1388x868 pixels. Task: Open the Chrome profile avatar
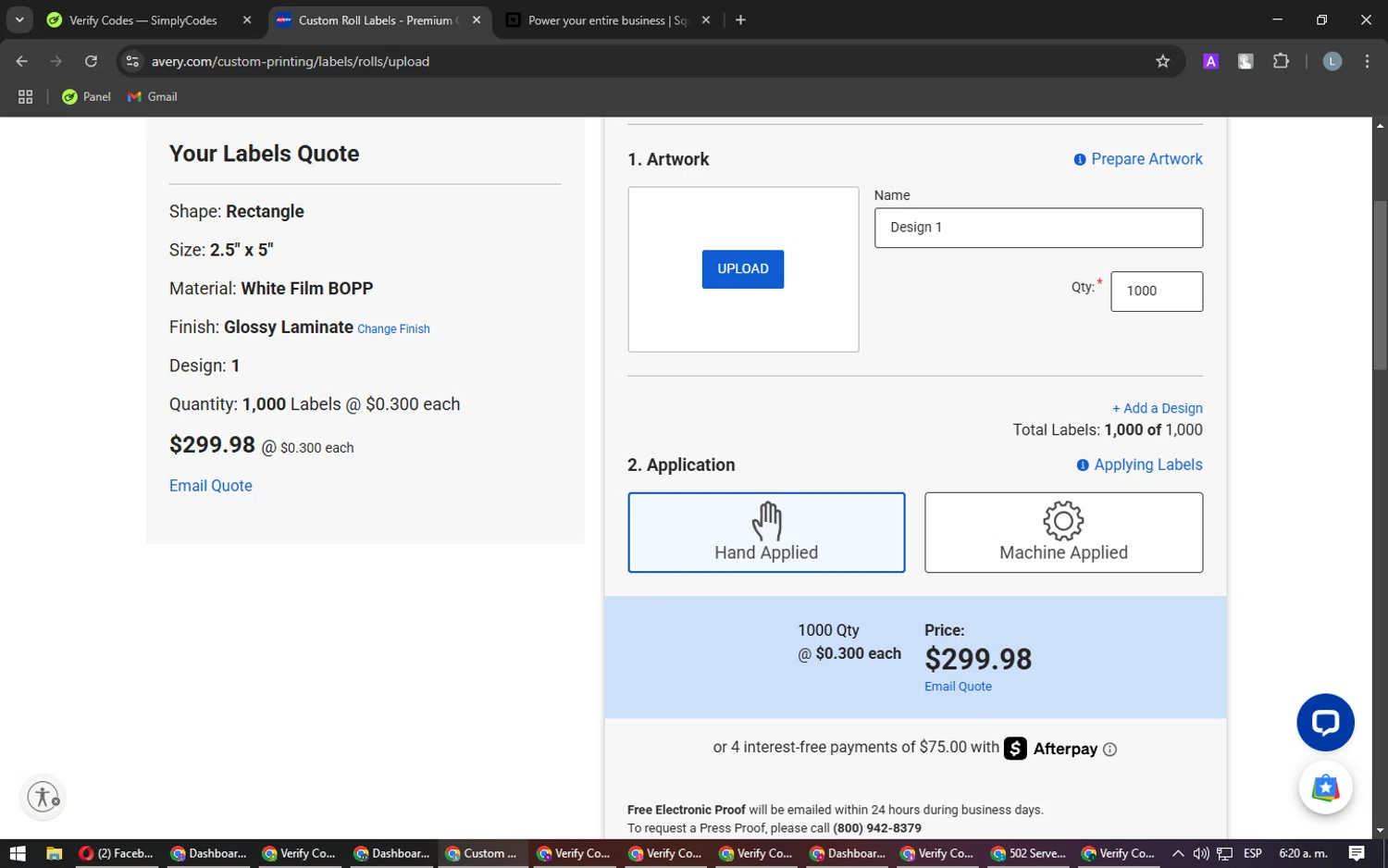tap(1332, 61)
